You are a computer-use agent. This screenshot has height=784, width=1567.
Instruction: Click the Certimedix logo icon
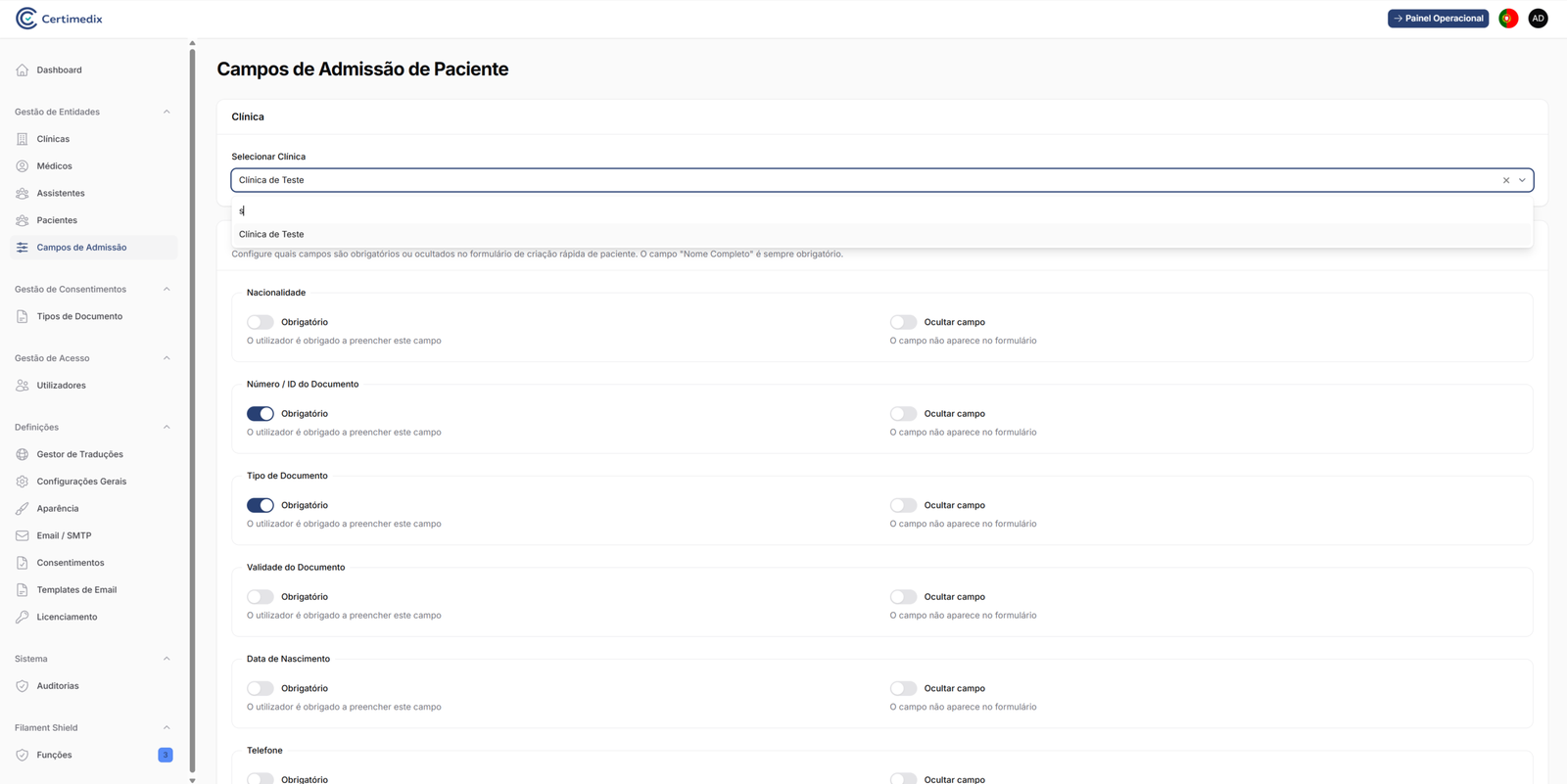coord(26,19)
